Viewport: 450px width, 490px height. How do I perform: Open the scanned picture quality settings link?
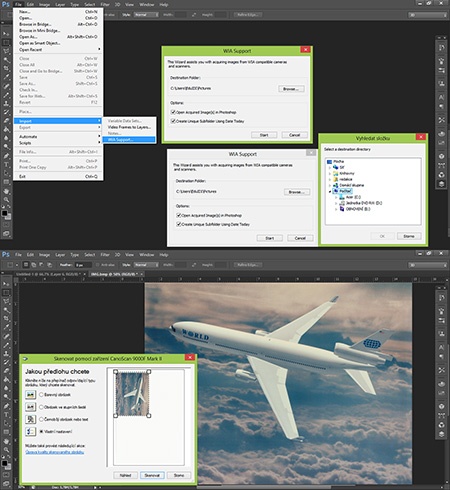[x=55, y=452]
